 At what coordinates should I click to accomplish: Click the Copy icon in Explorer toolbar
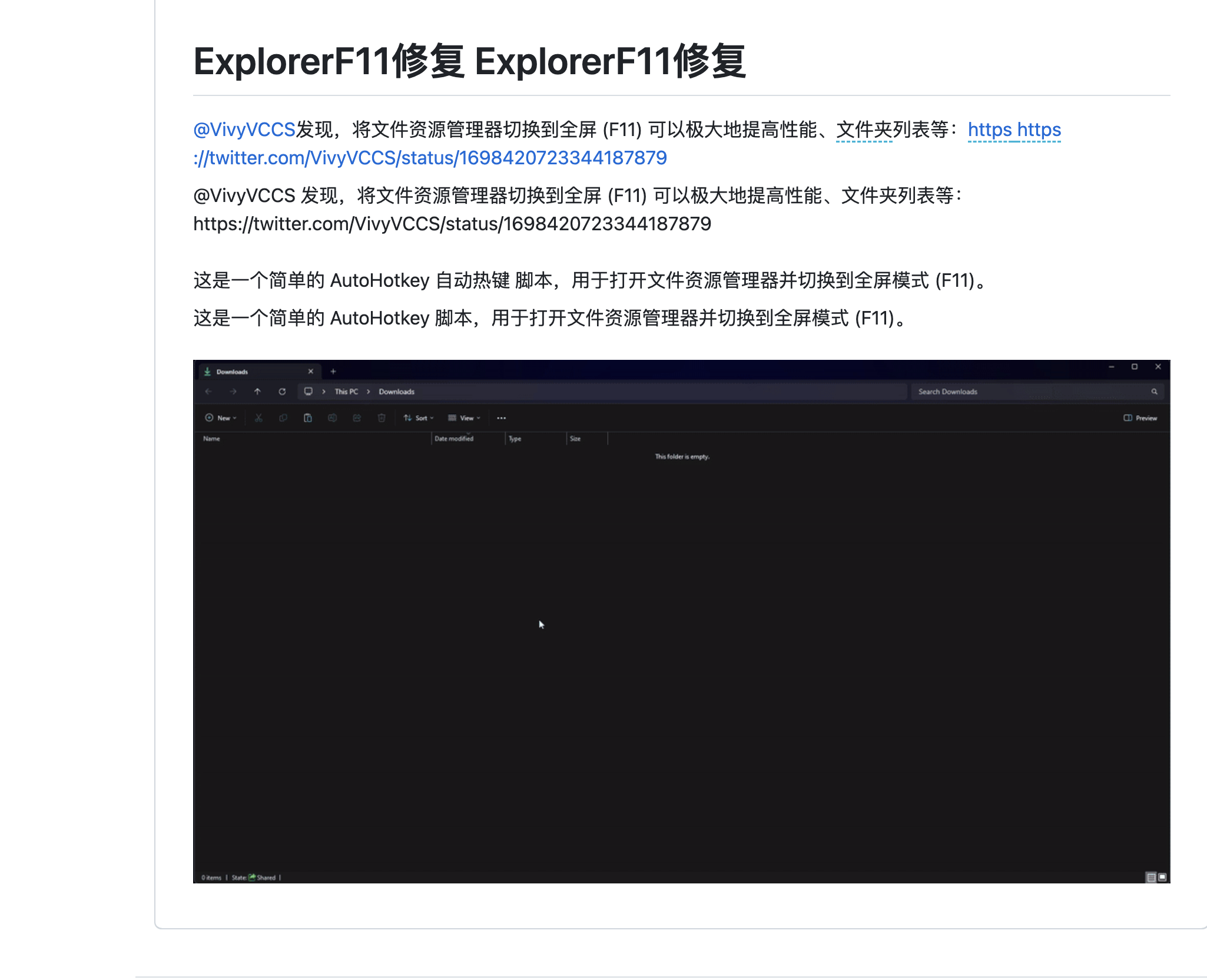(283, 418)
